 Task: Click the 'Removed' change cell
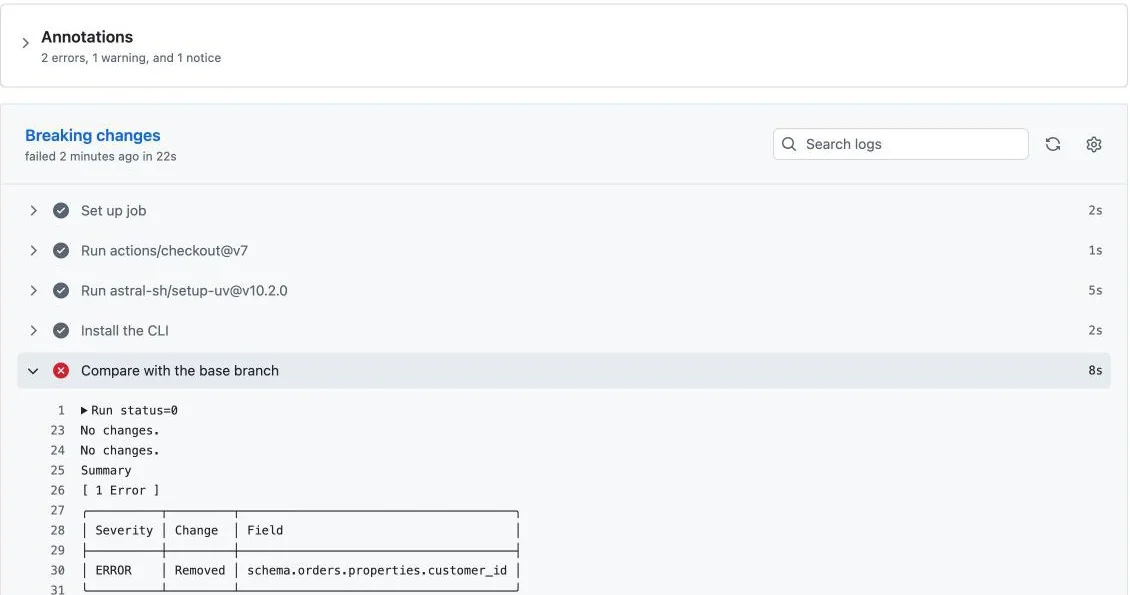(200, 571)
